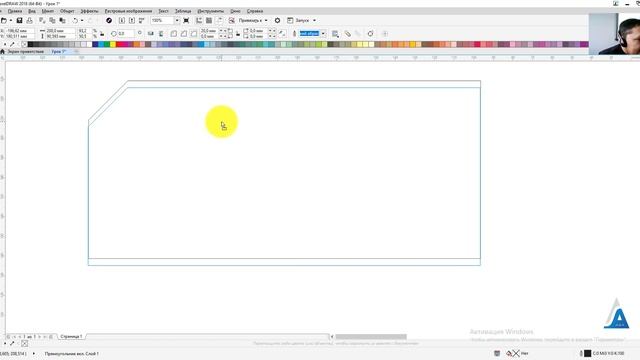Screen dimensions: 640x360
Task: Click the rotation angle field
Action: click(125, 33)
